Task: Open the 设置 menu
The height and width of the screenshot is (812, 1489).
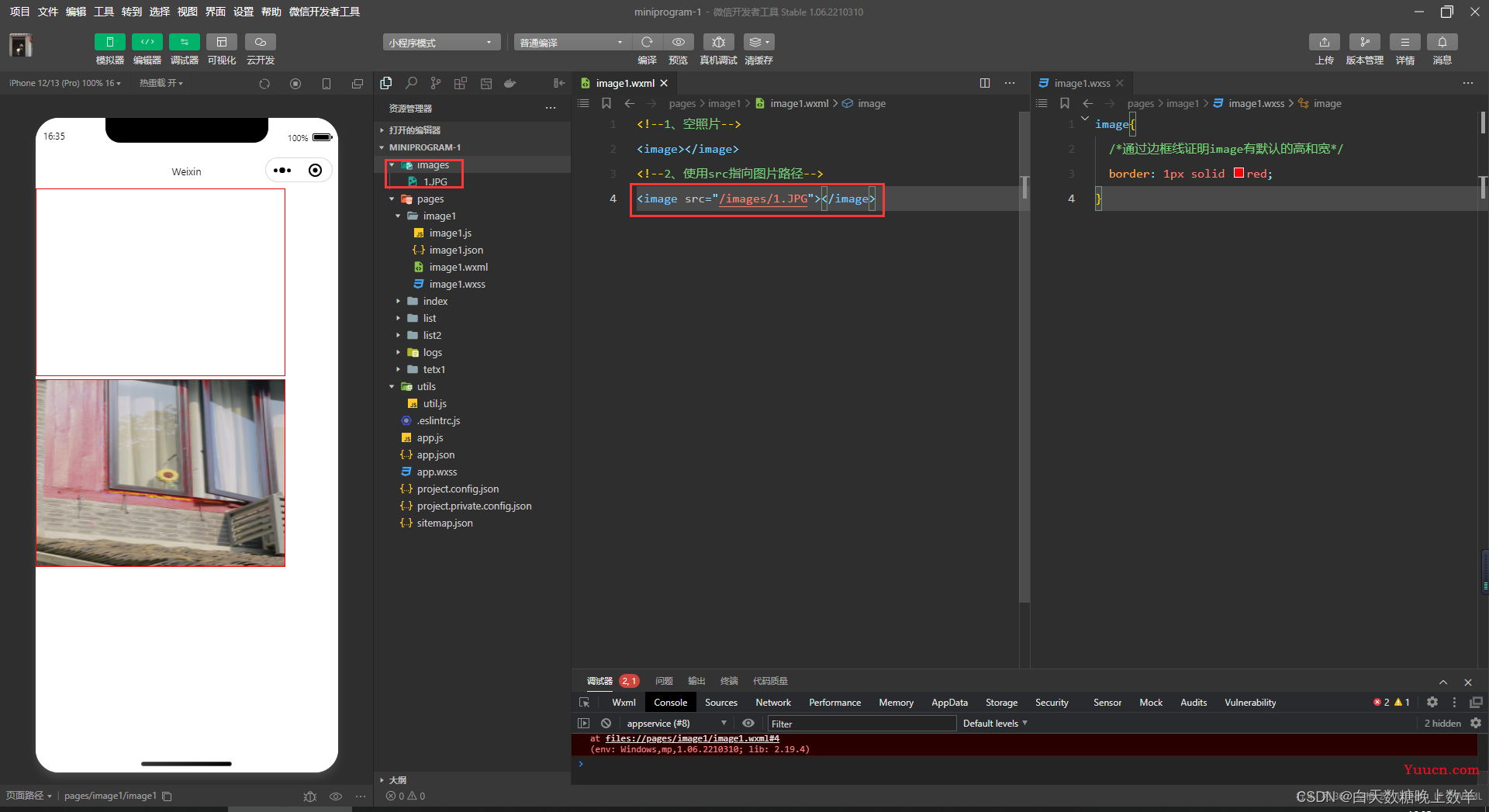Action: tap(244, 12)
